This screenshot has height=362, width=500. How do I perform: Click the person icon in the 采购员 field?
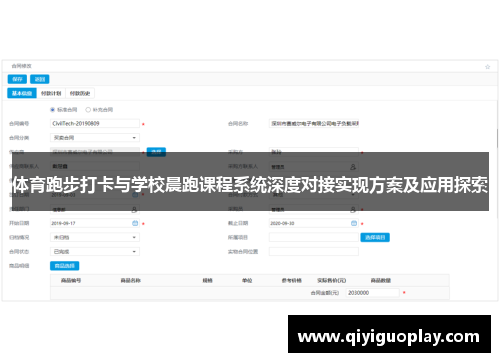[353, 209]
